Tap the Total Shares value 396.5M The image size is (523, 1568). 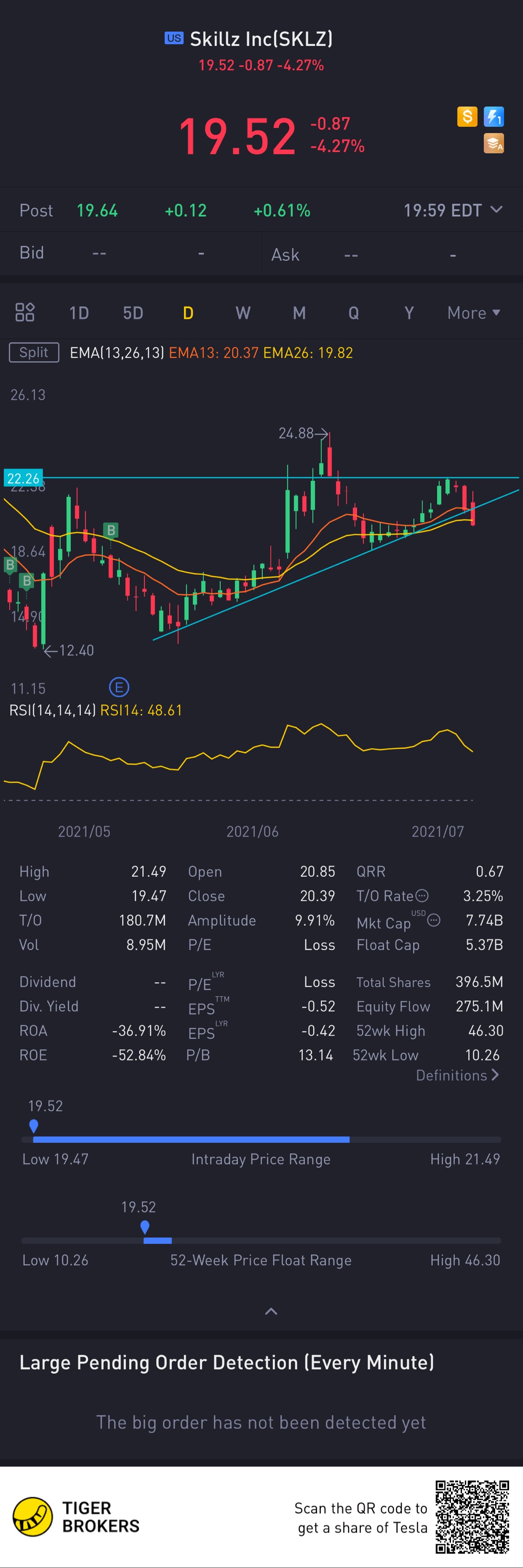tap(480, 982)
